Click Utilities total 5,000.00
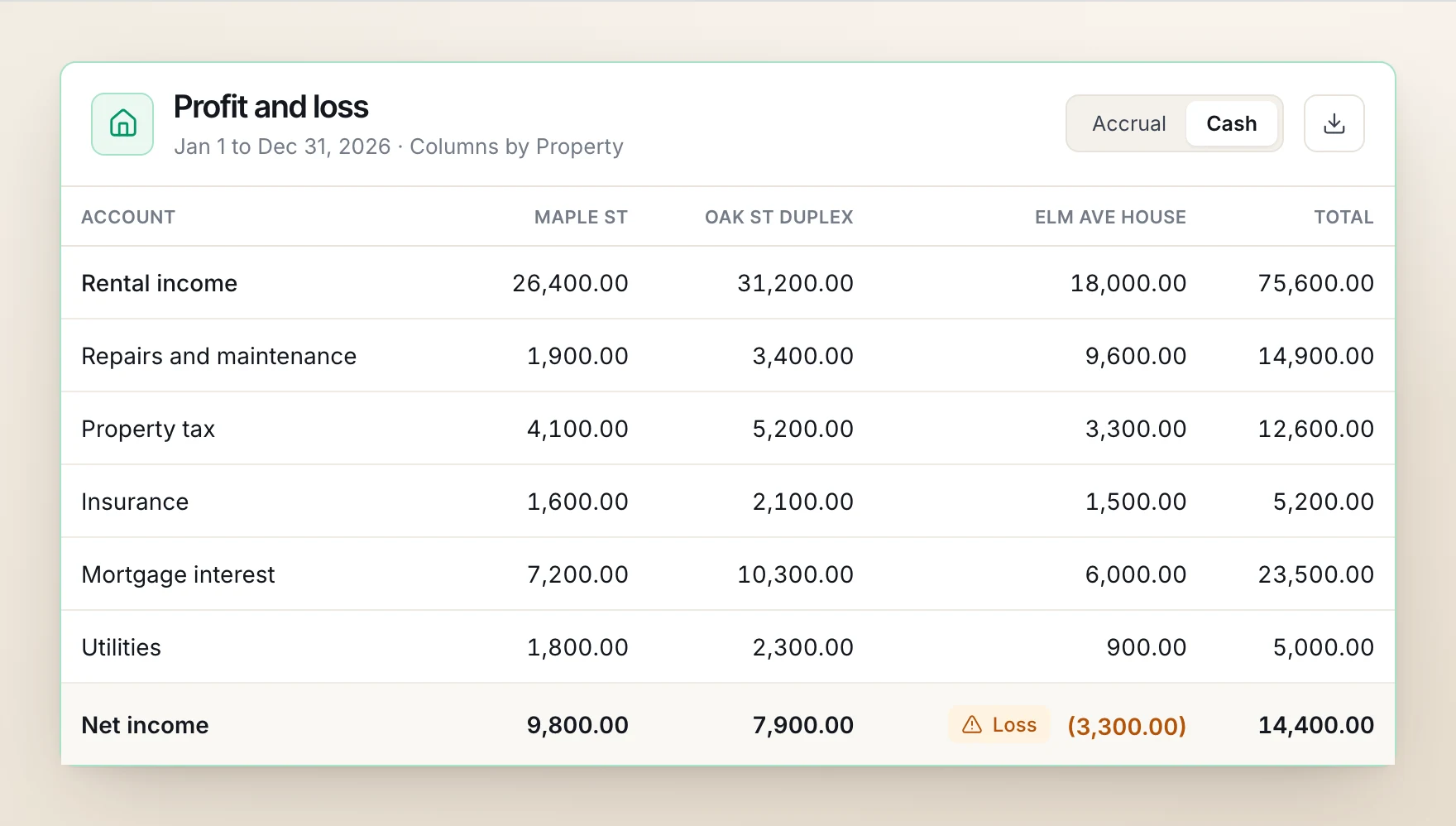The height and width of the screenshot is (826, 1456). [x=1323, y=647]
